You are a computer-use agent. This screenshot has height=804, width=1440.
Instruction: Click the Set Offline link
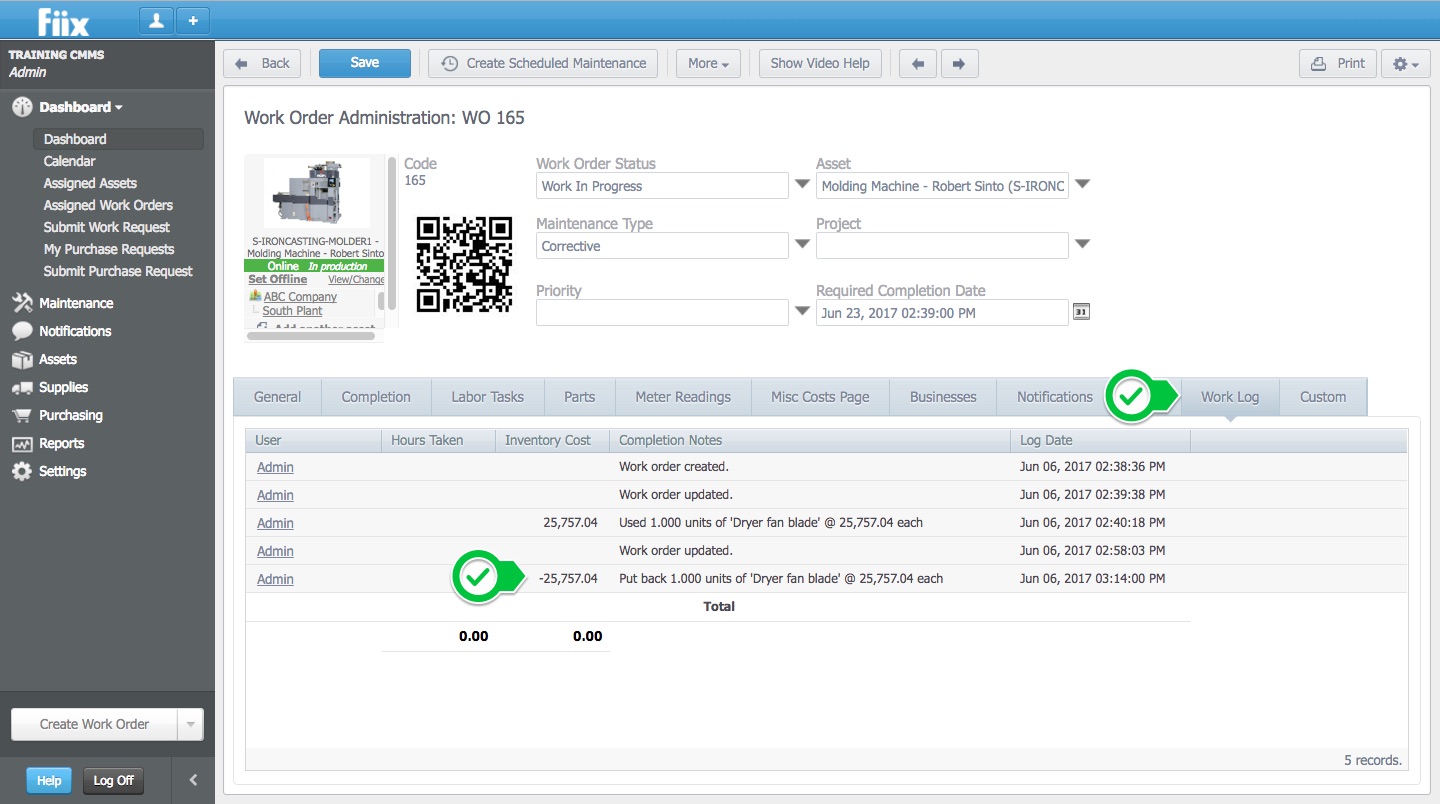point(278,279)
